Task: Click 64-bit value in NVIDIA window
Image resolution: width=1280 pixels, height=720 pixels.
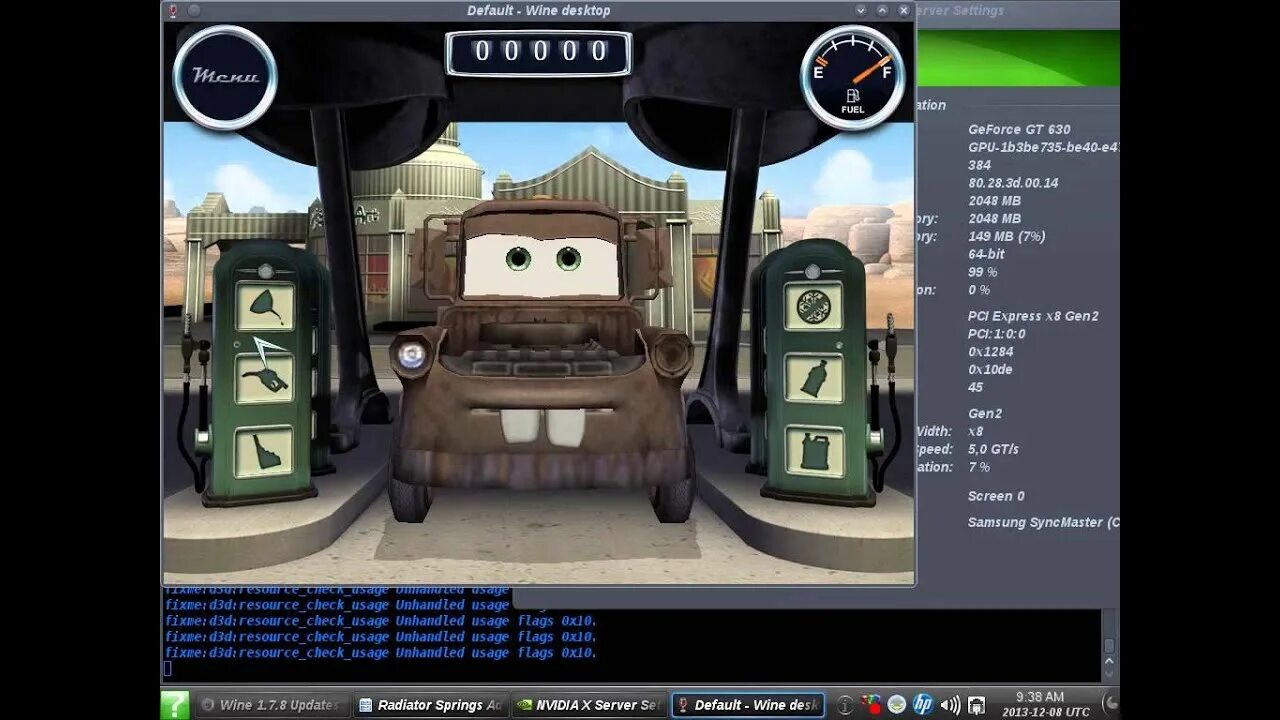Action: point(986,254)
